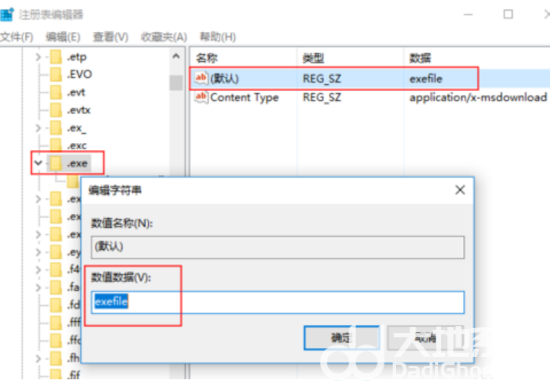This screenshot has width=550, height=382.
Task: Click the .fif folder icon in tree
Action: click(56, 374)
